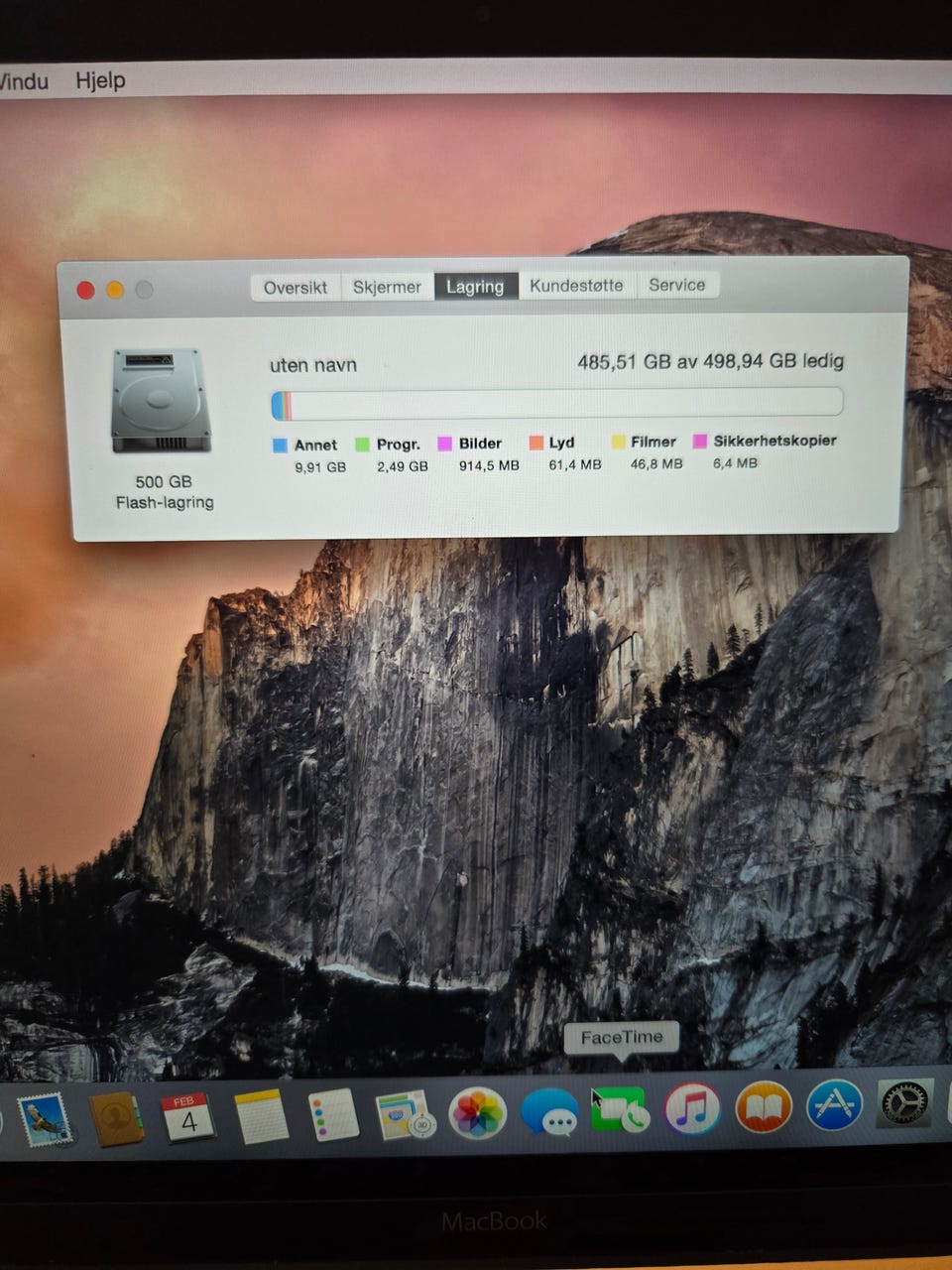Open the App Store from the Dock
Viewport: 952px width, 1270px height.
tap(834, 1105)
